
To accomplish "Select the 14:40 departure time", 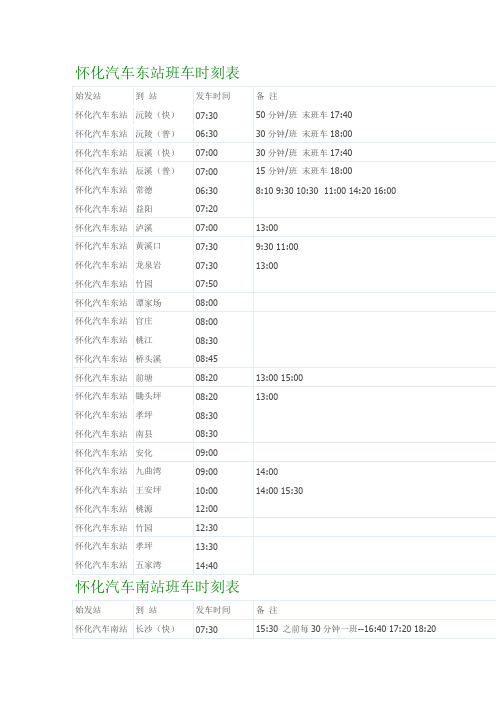I will (206, 566).
